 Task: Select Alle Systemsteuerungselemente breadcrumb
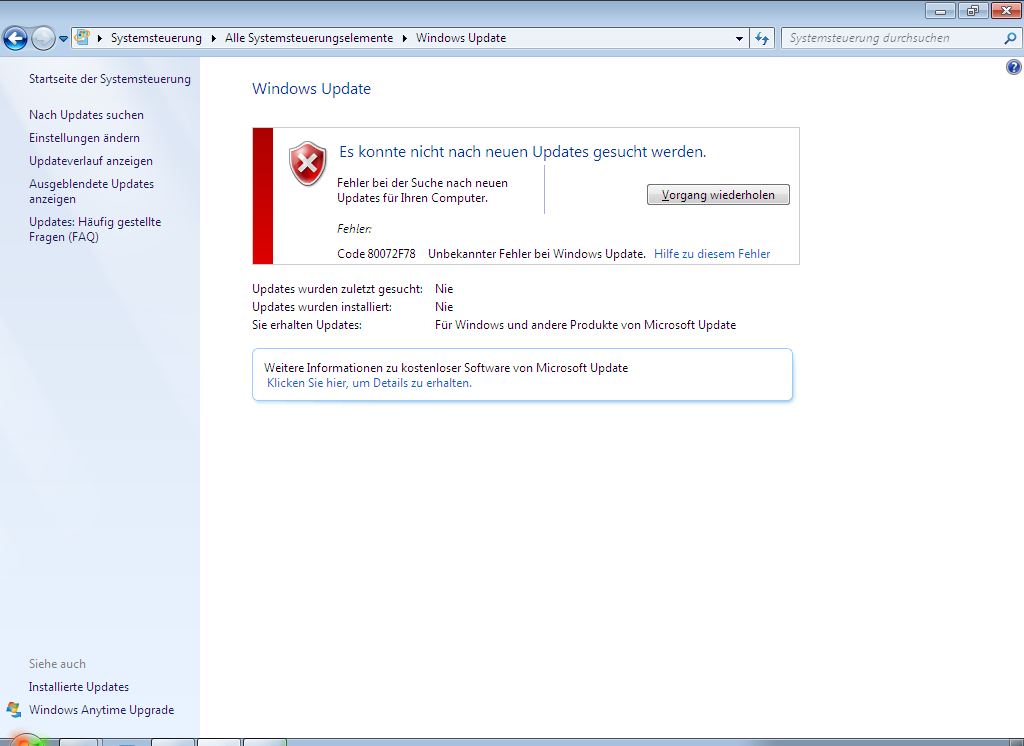309,38
